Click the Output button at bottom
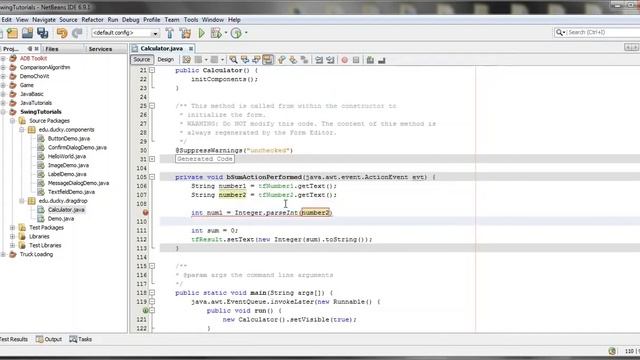This screenshot has width=640, height=360. (x=49, y=339)
